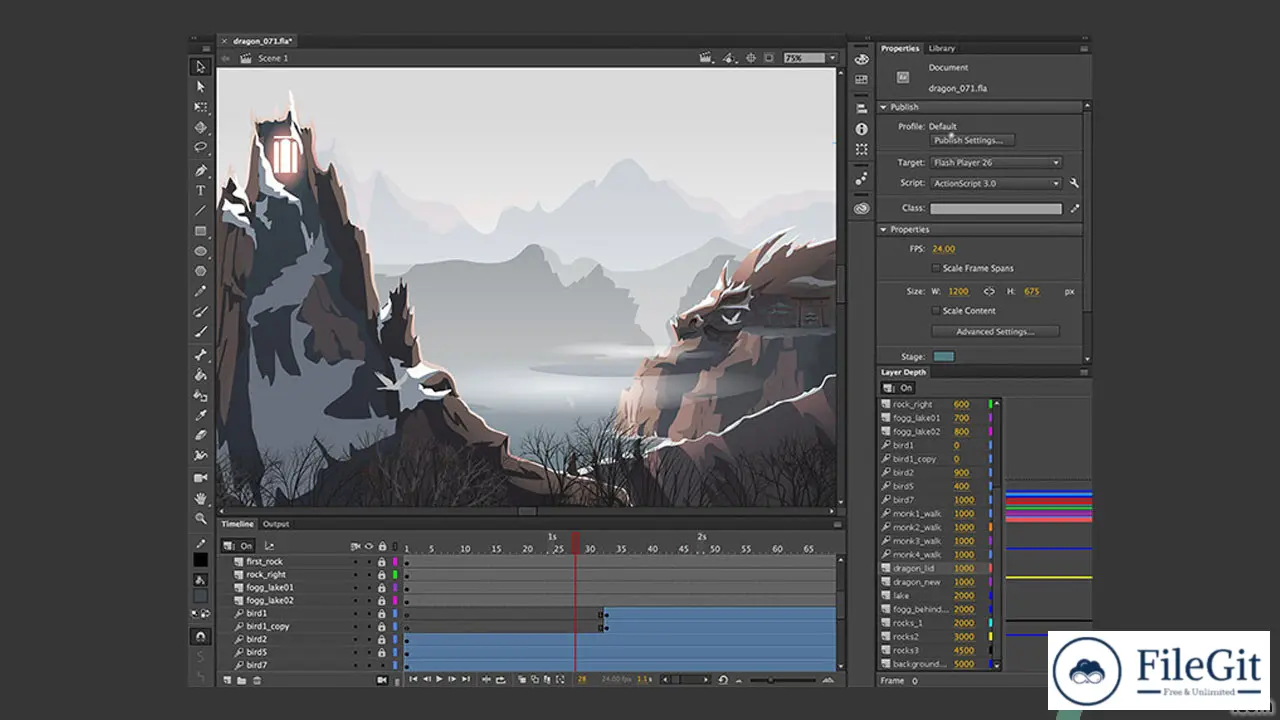Click the Advanced Settings button
The image size is (1280, 720).
pyautogui.click(x=995, y=331)
